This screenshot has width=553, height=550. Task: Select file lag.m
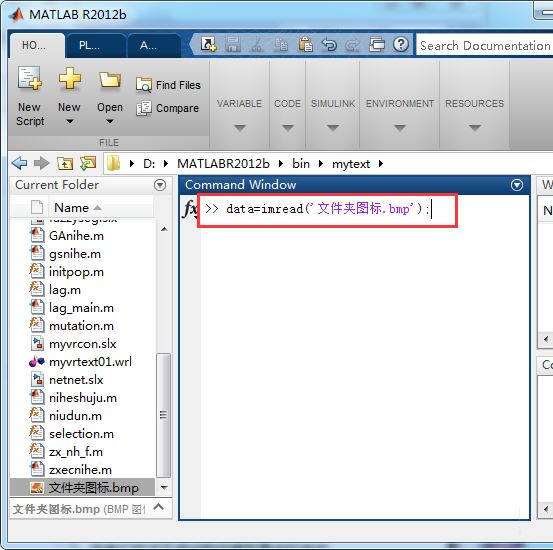pos(65,290)
